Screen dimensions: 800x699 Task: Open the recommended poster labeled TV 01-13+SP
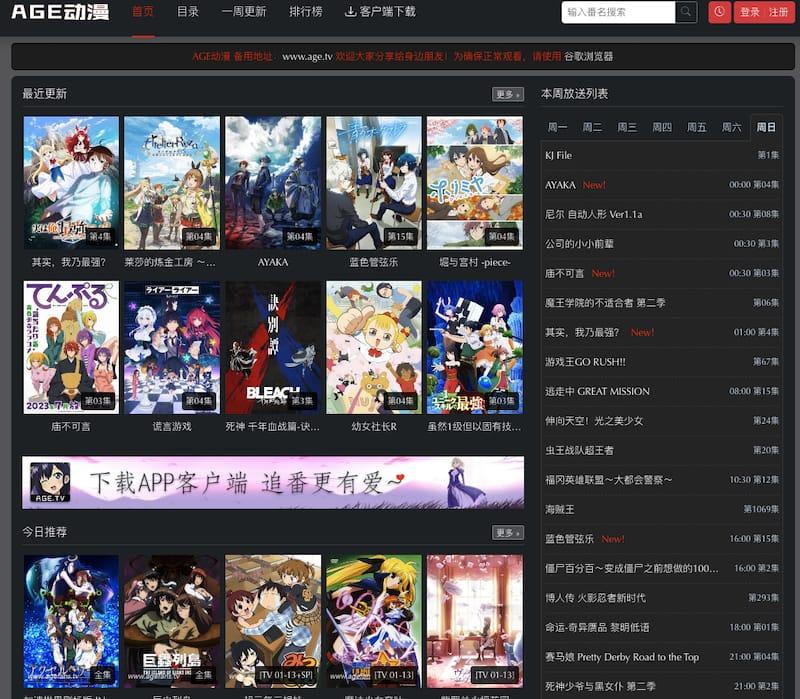(273, 621)
